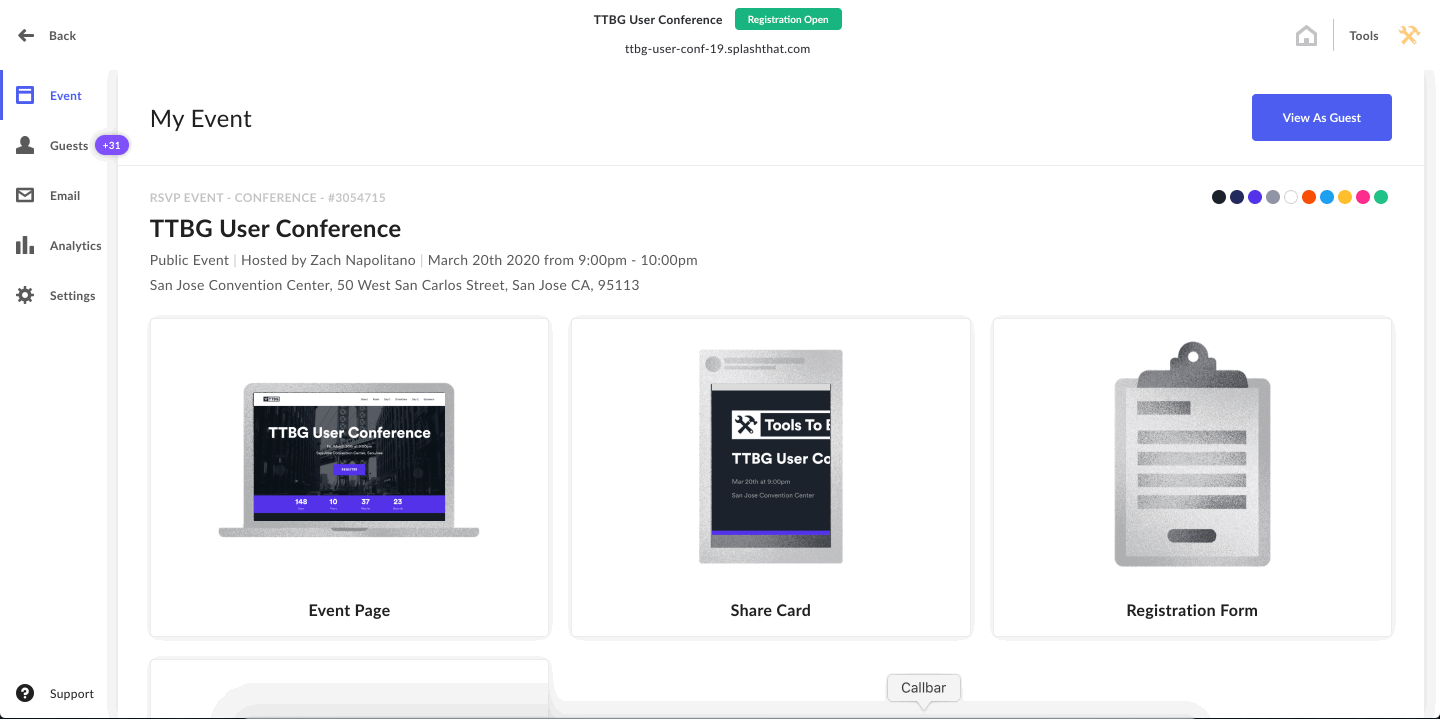This screenshot has height=719, width=1440.
Task: Click the Back arrow icon
Action: (26, 36)
